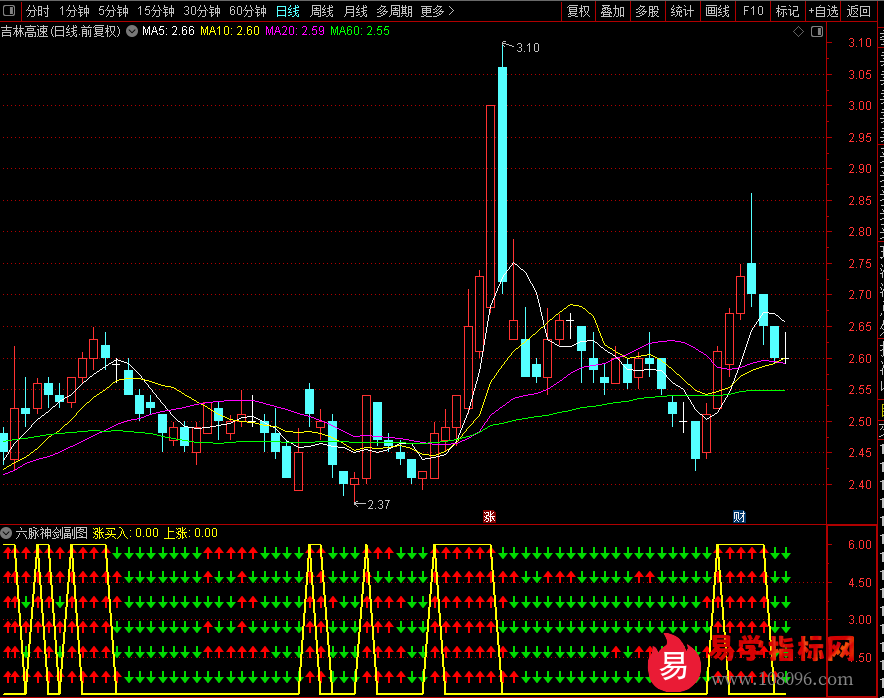The width and height of the screenshot is (884, 698).
Task: Click the MA10: 2.60 indicator label
Action: click(x=230, y=31)
